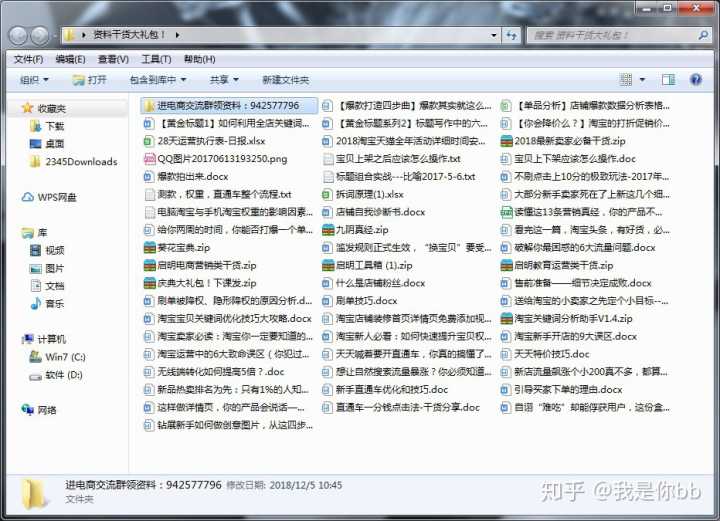
Task: Select 28天运营执行表-日报.xlsx spreadsheet
Action: 204,141
